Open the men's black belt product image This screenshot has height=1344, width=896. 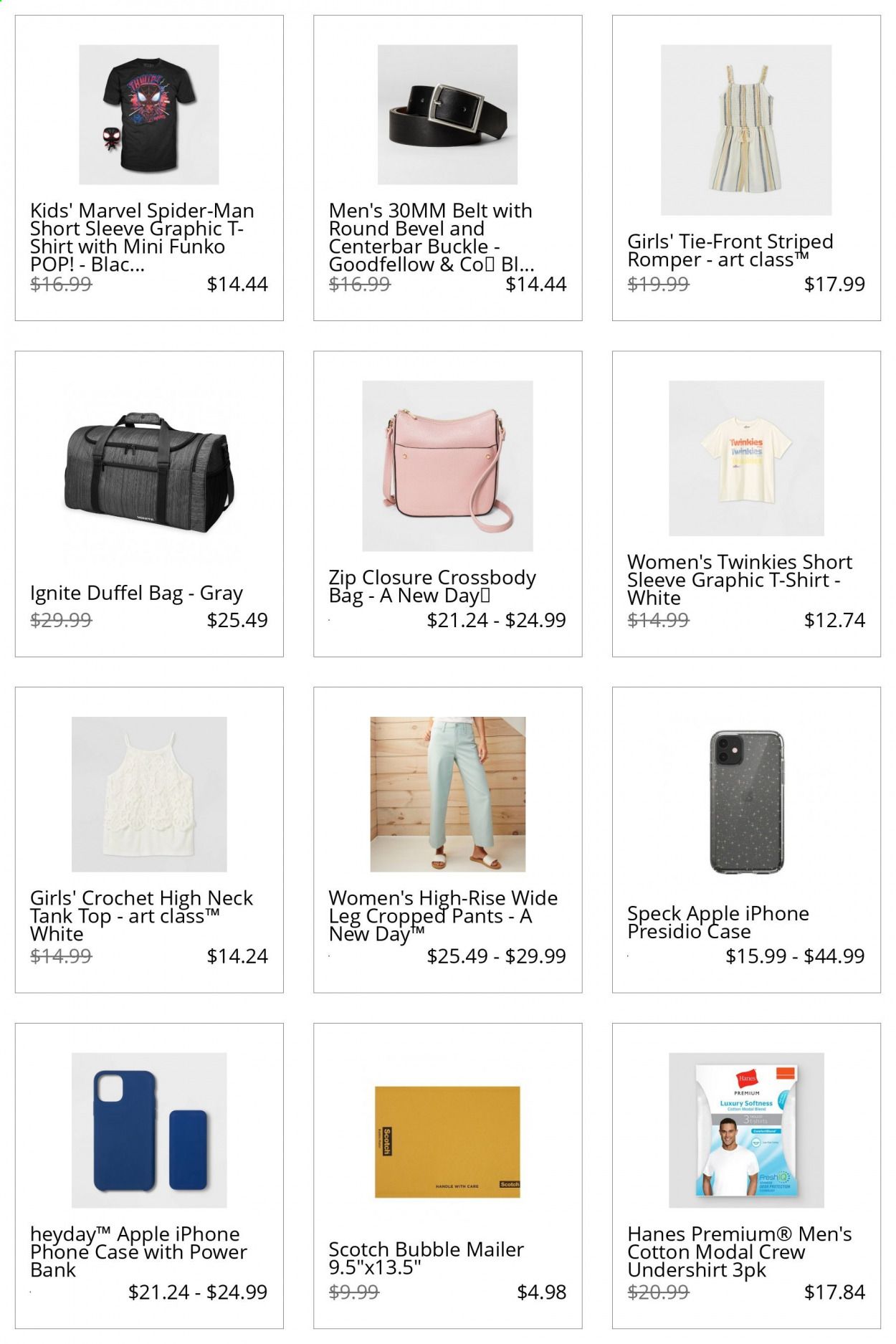click(447, 115)
